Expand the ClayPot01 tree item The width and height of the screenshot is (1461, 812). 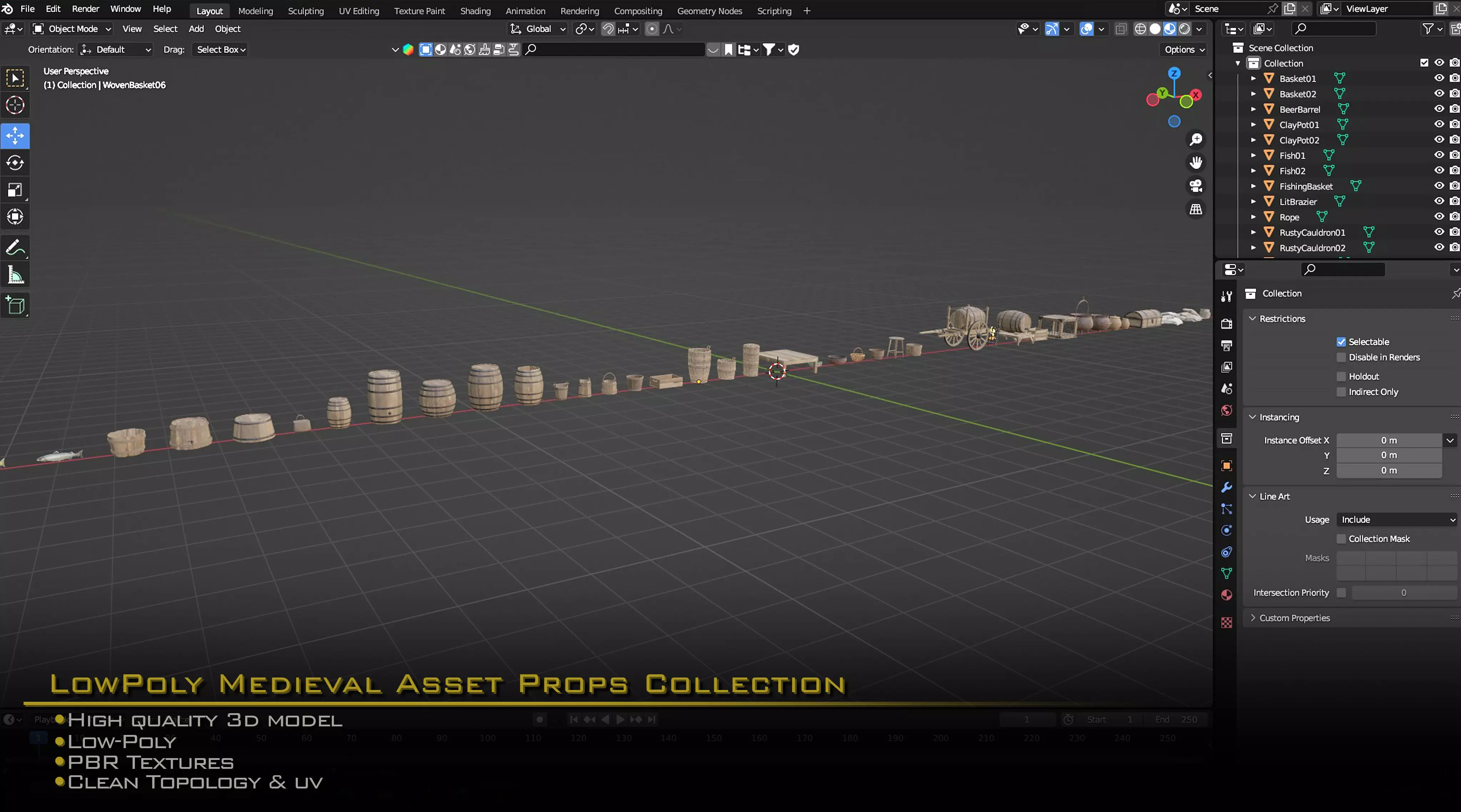click(1253, 125)
